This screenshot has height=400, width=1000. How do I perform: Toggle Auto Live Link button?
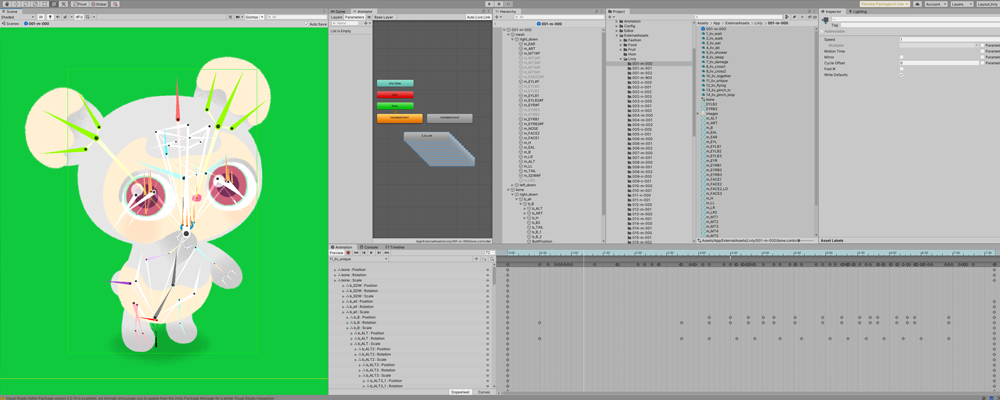point(478,17)
